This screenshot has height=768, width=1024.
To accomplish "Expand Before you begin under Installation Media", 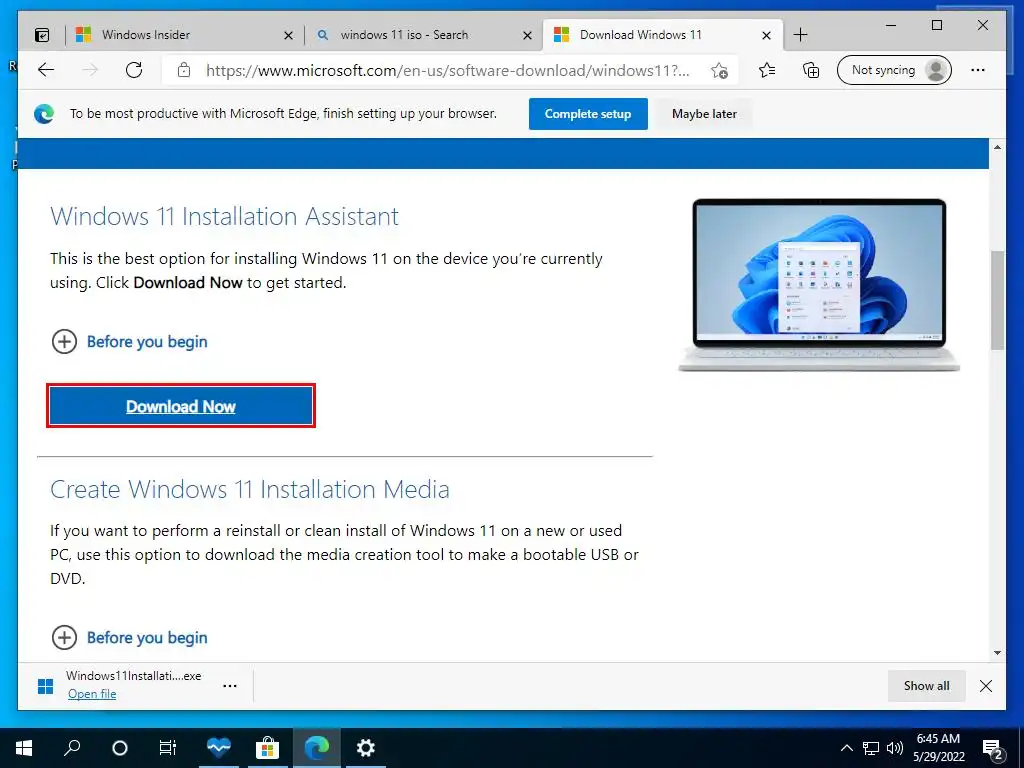I will pyautogui.click(x=129, y=637).
